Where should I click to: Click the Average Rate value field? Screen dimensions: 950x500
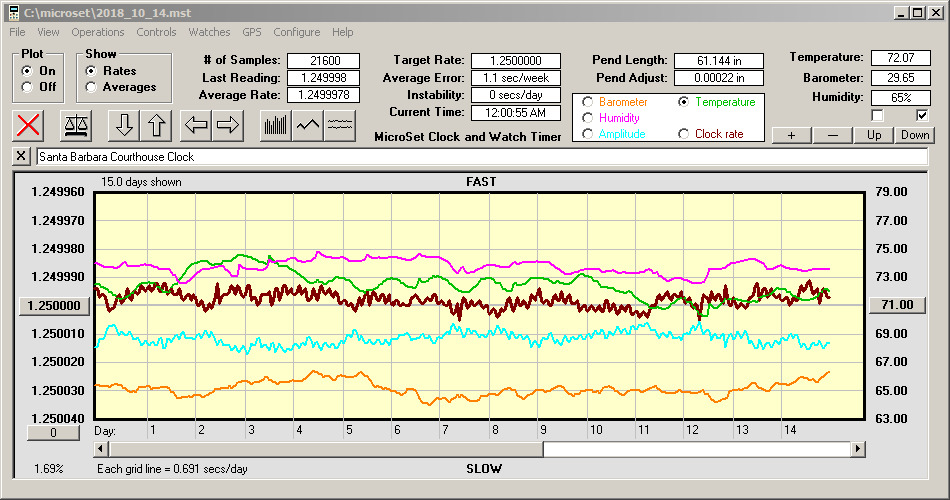tap(324, 95)
